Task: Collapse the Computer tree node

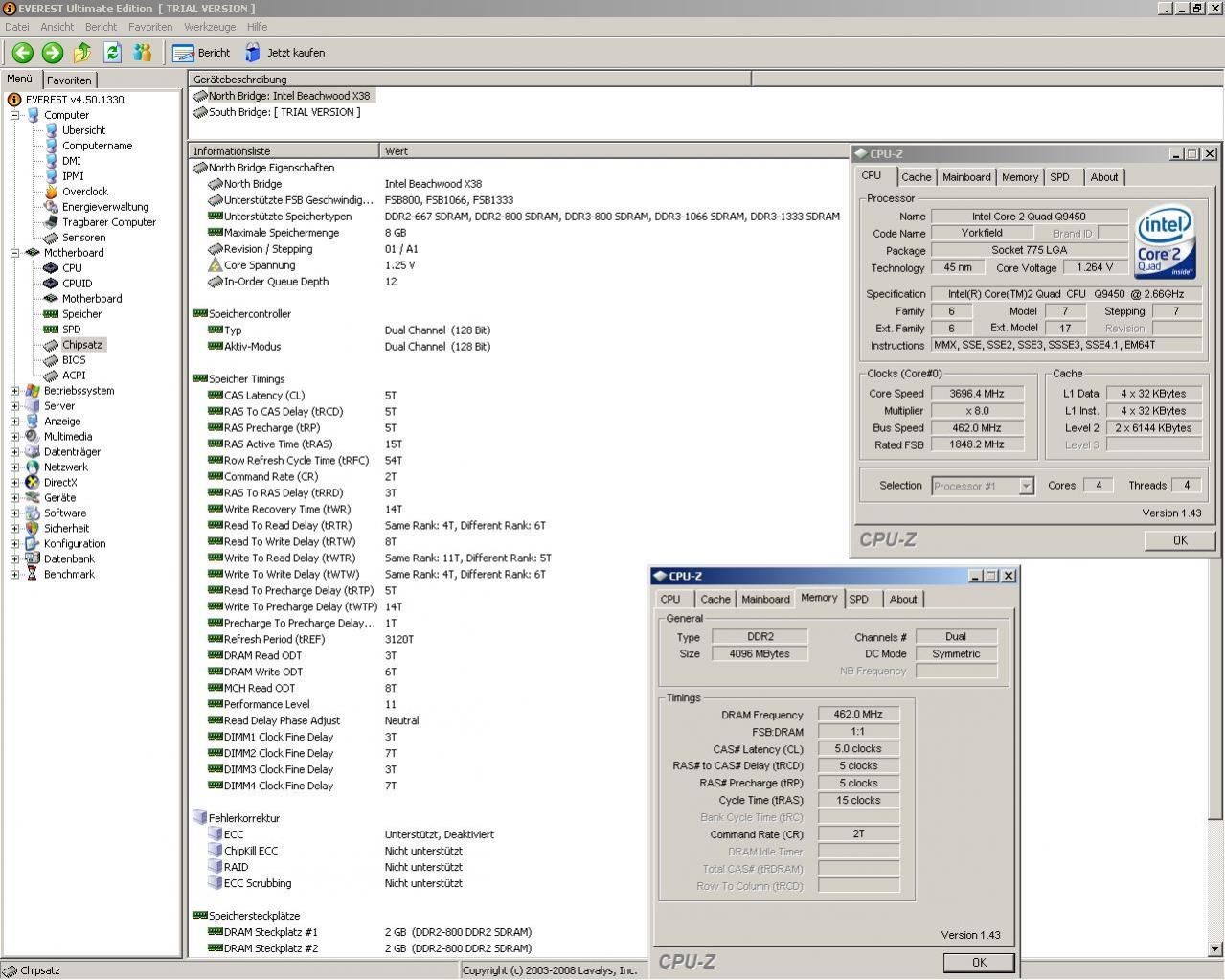Action: (x=15, y=115)
